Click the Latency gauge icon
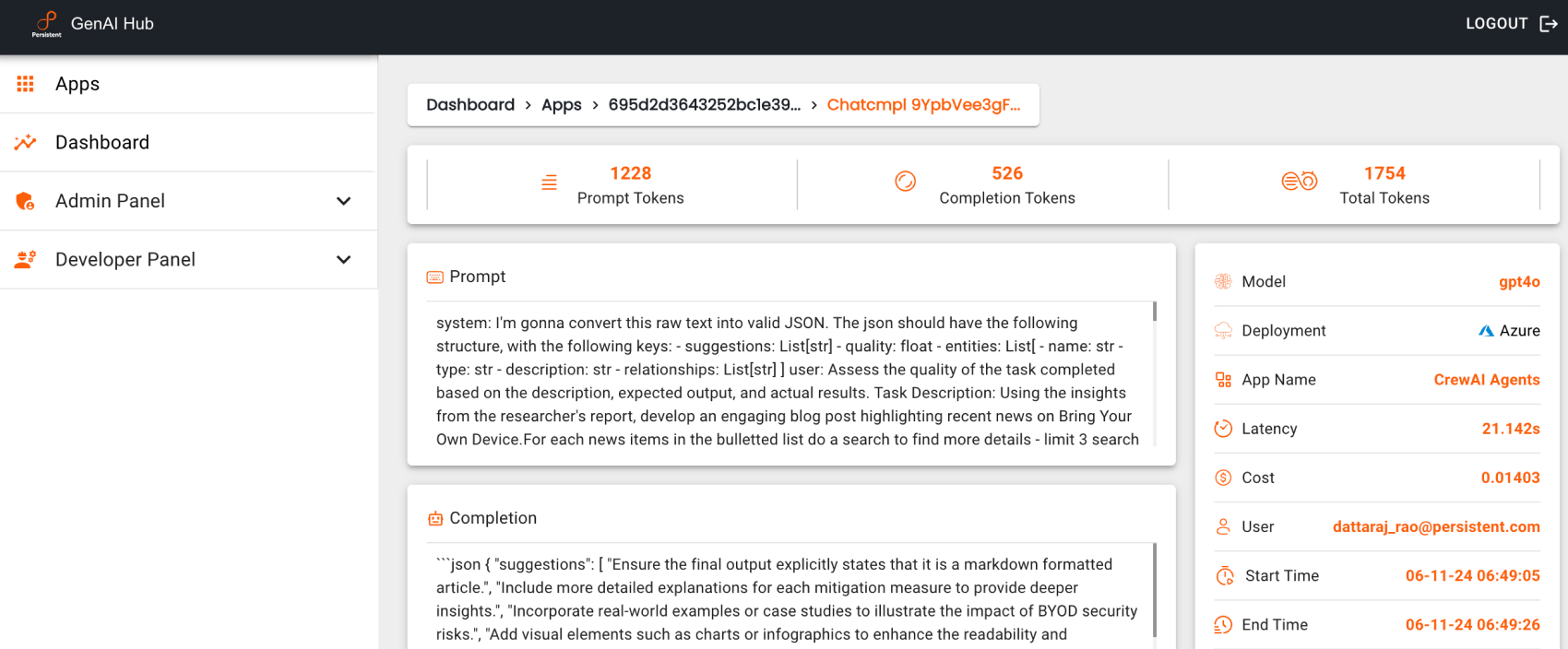 tap(1223, 429)
